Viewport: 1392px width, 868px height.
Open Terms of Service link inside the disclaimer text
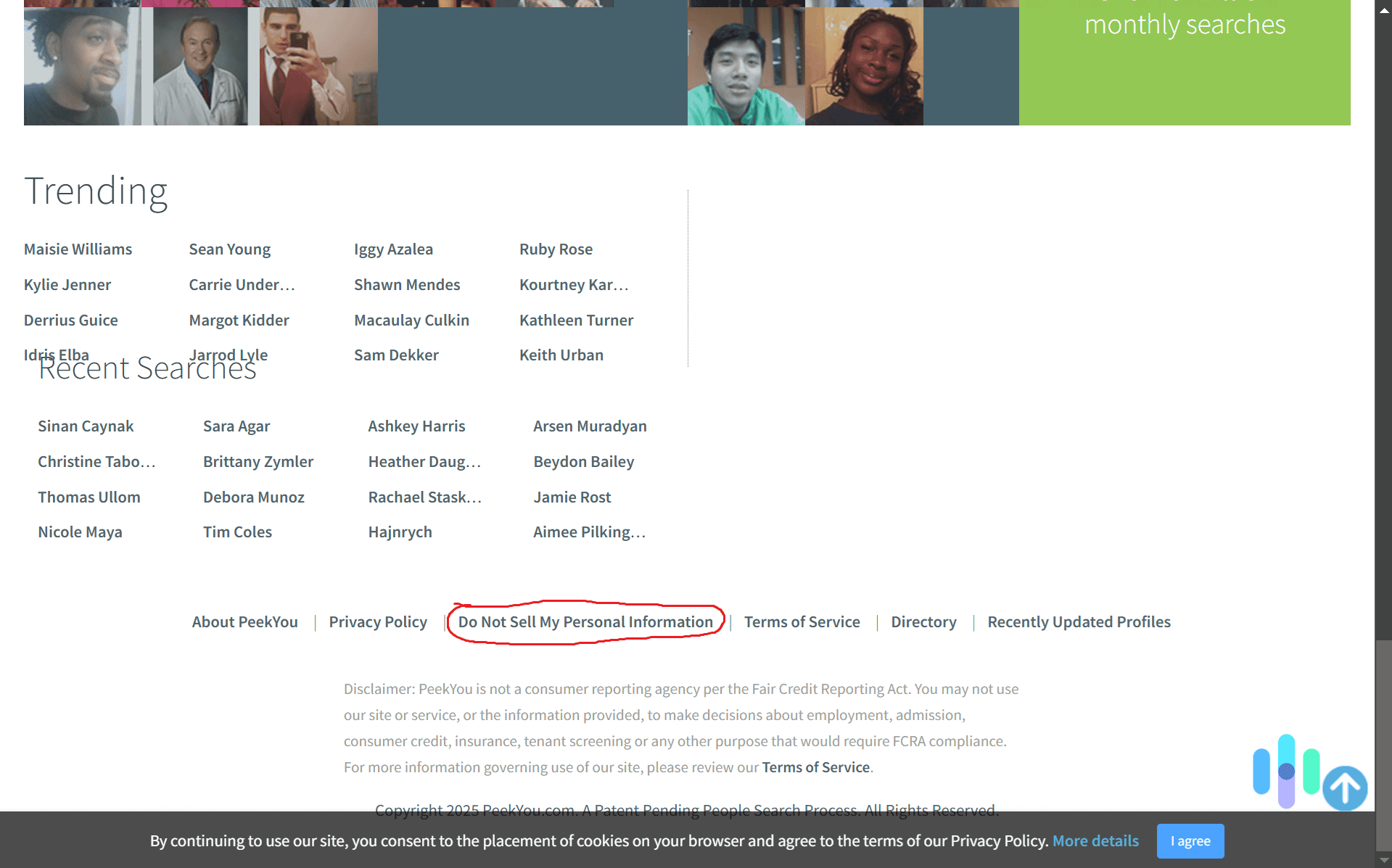[815, 766]
